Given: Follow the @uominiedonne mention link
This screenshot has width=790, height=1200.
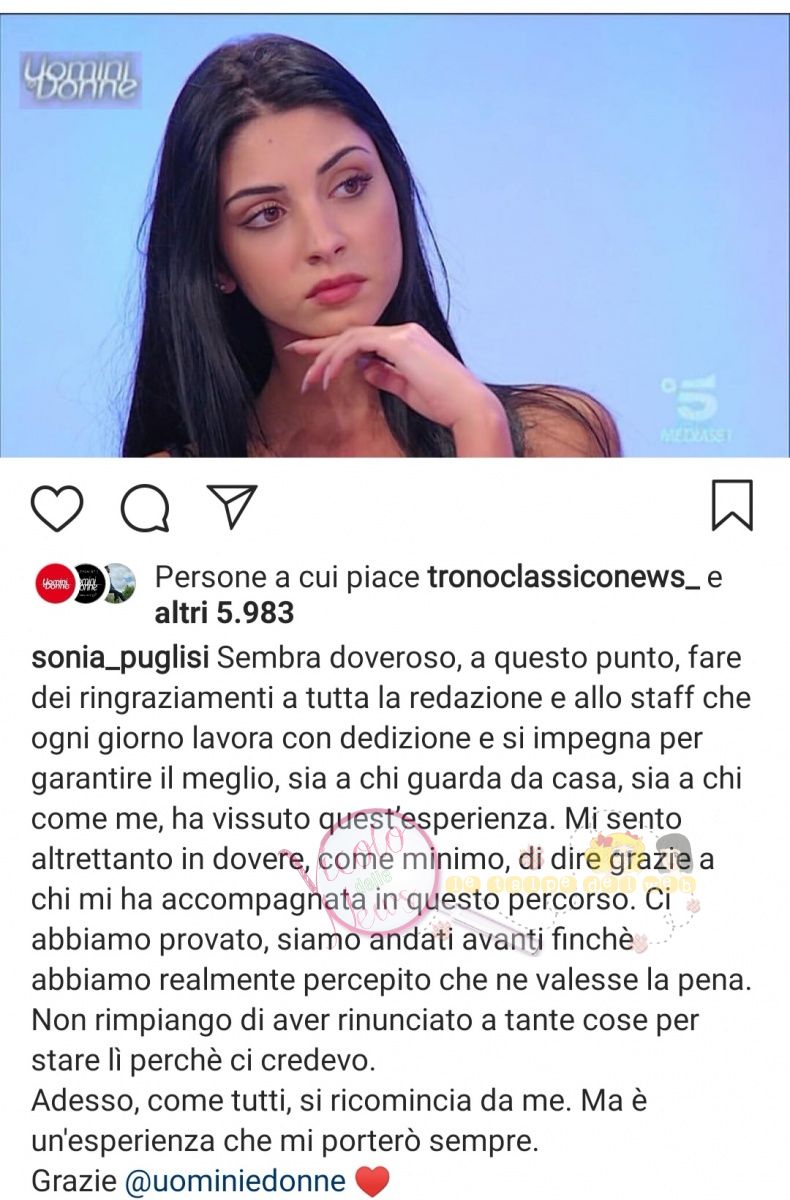Looking at the screenshot, I should click(x=235, y=1181).
